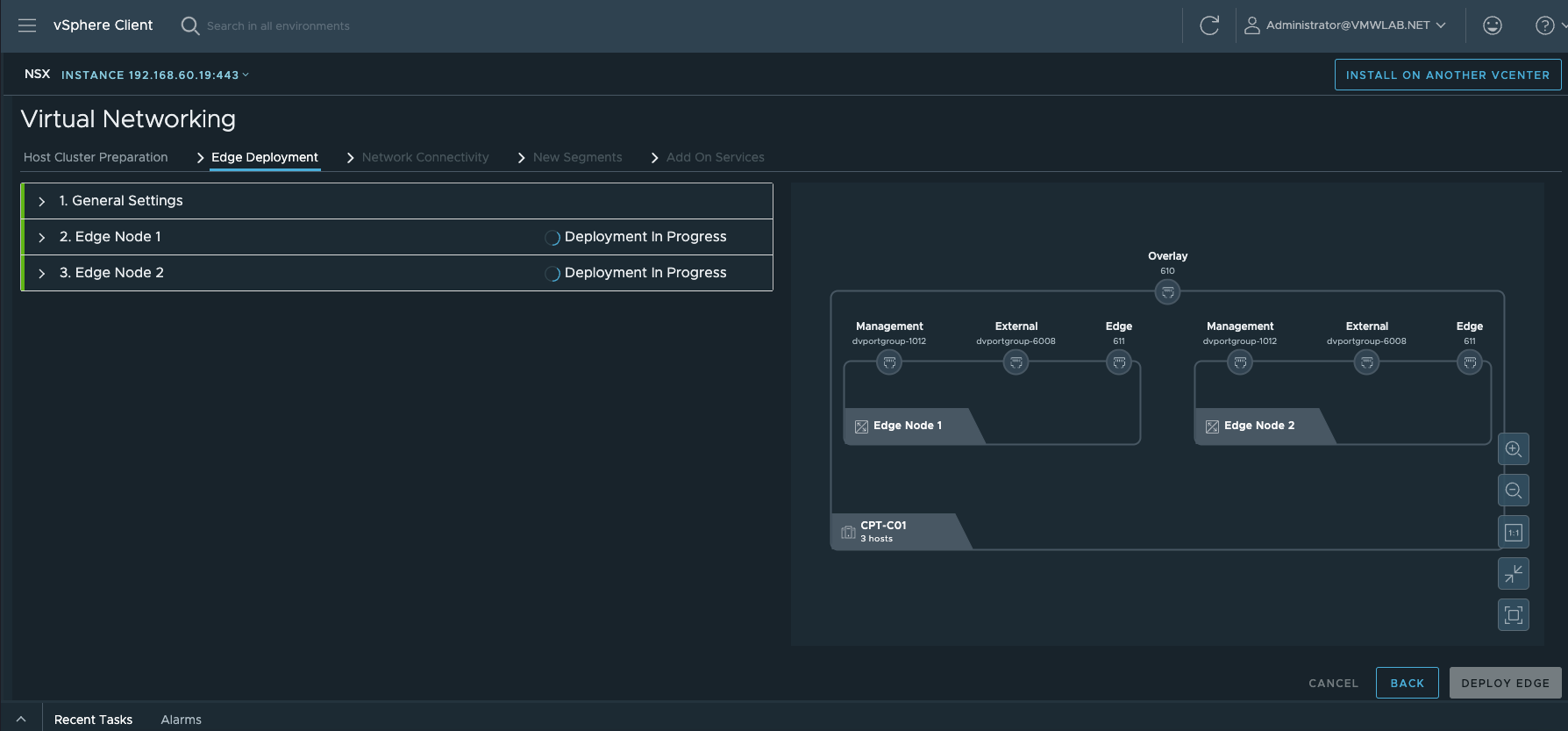Expand the General Settings section
Viewport: 1568px width, 731px height.
[x=41, y=202]
